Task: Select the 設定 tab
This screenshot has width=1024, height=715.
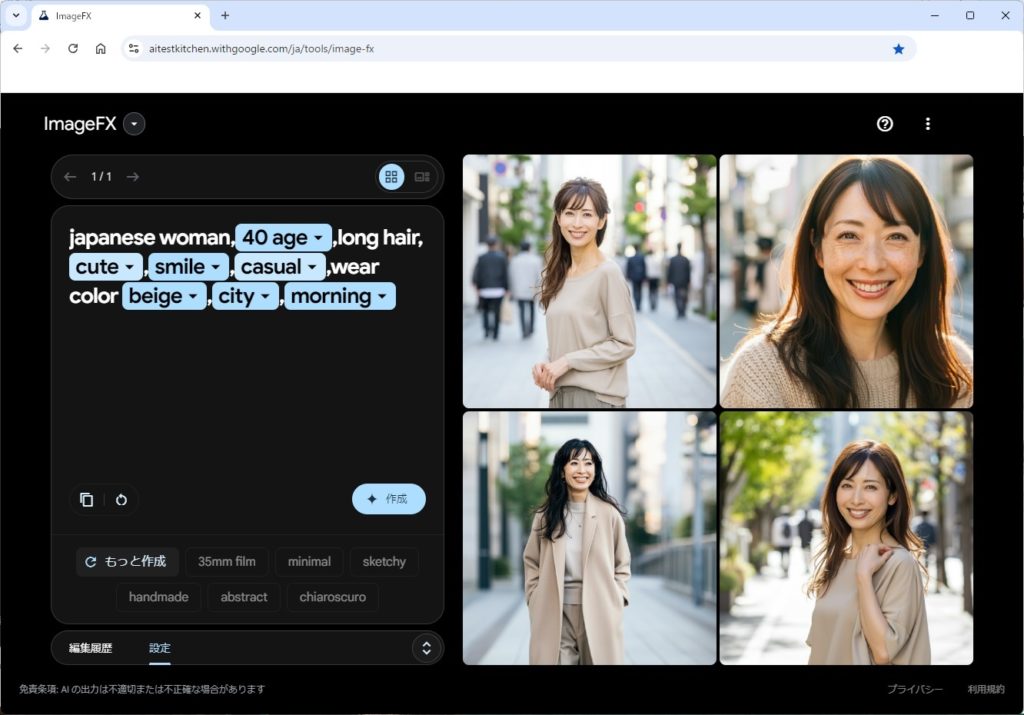Action: coord(160,648)
